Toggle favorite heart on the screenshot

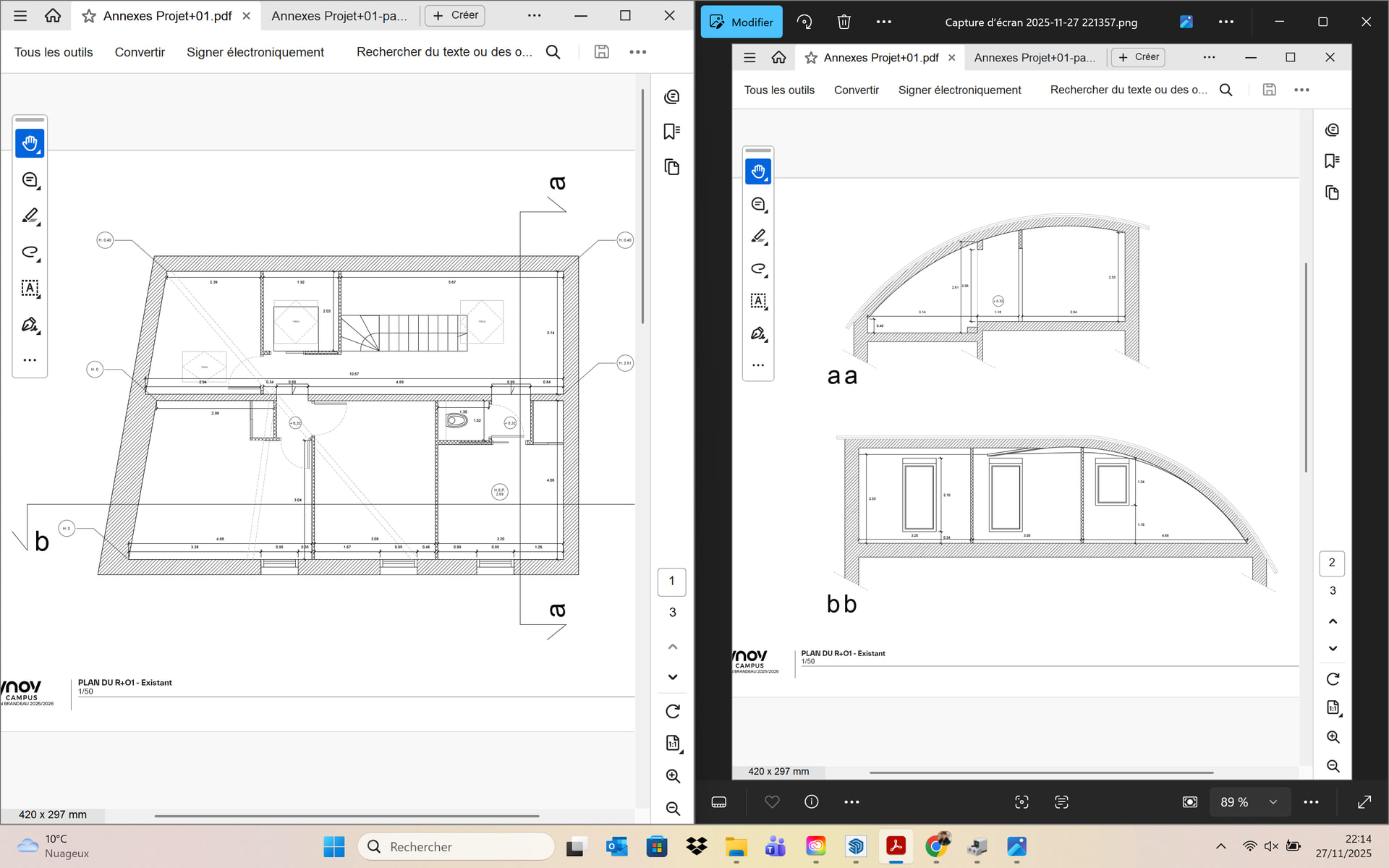tap(772, 801)
